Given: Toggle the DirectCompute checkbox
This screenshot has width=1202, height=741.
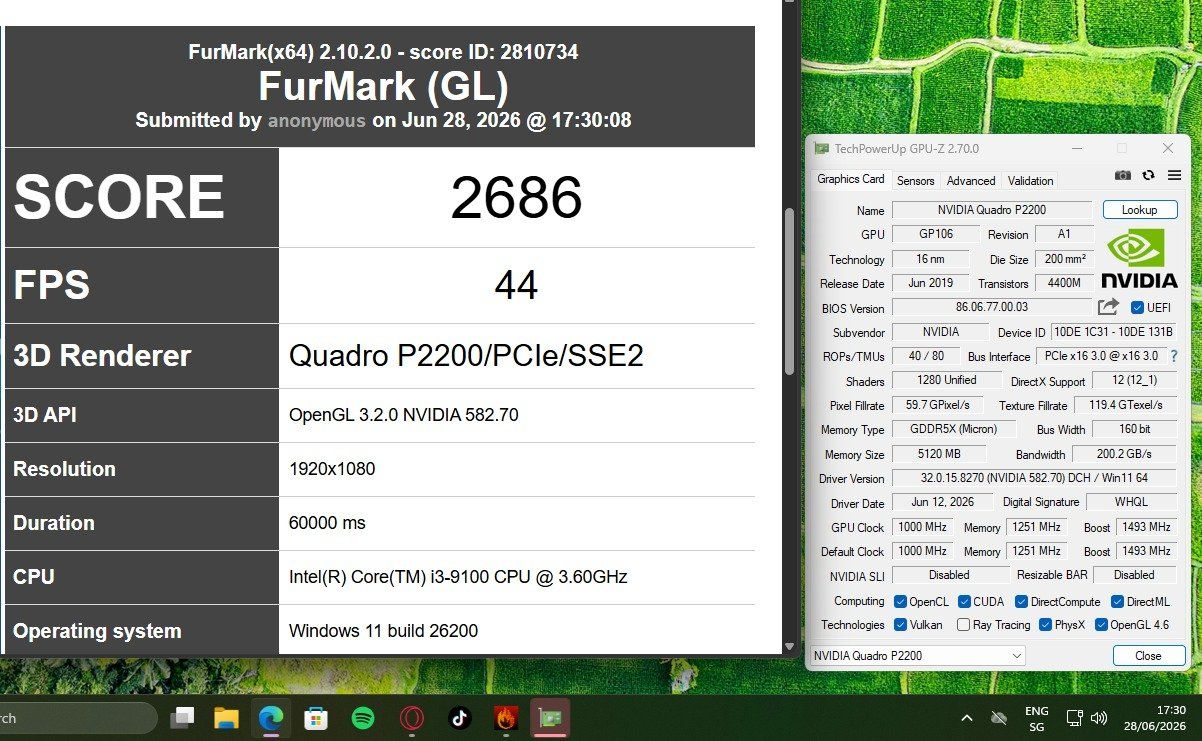Looking at the screenshot, I should pos(1022,602).
